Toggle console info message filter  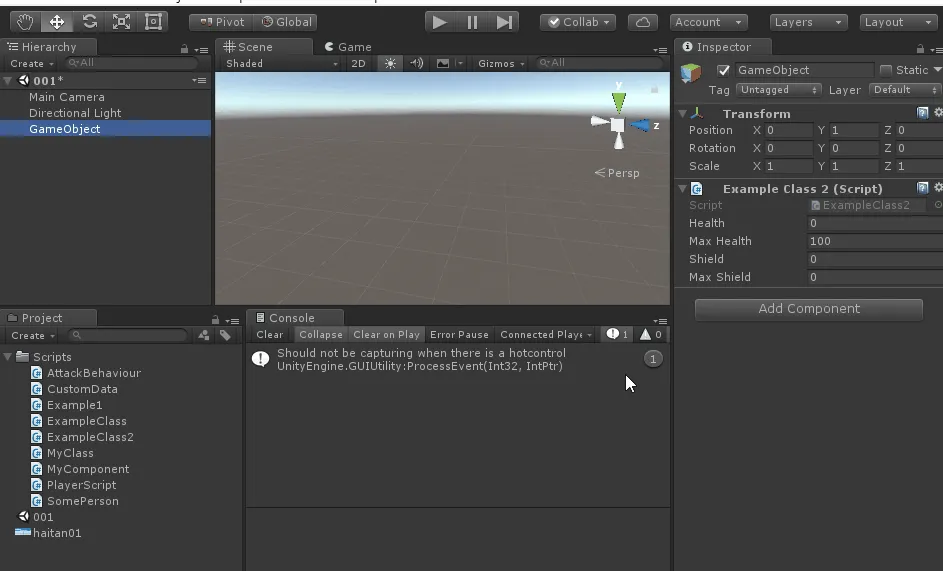point(617,335)
